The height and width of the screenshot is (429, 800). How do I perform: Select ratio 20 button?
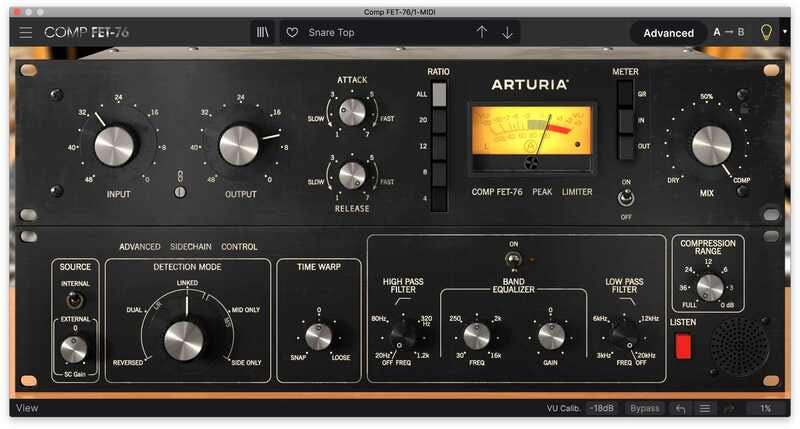point(438,119)
